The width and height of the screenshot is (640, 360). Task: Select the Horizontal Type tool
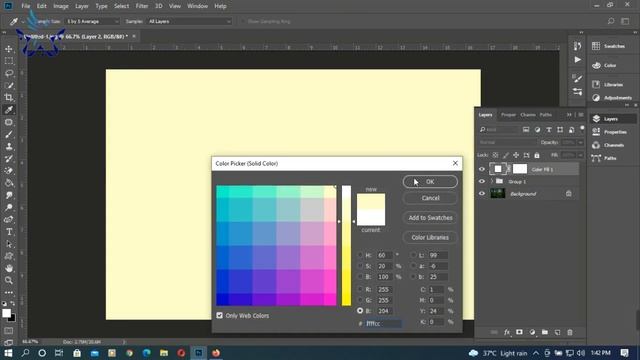pos(9,232)
